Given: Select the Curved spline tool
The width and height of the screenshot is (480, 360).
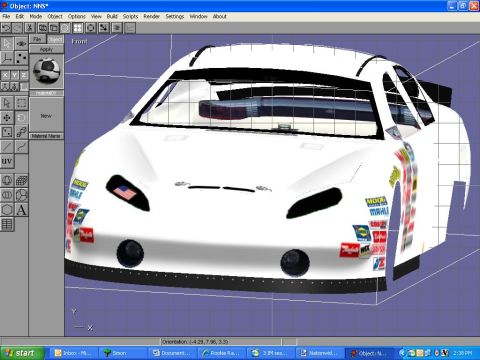Looking at the screenshot, I should 21,147.
